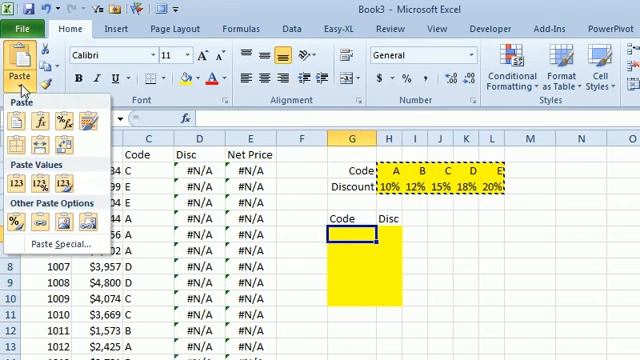
Task: Switch to the Page Layout tab
Action: pos(175,29)
